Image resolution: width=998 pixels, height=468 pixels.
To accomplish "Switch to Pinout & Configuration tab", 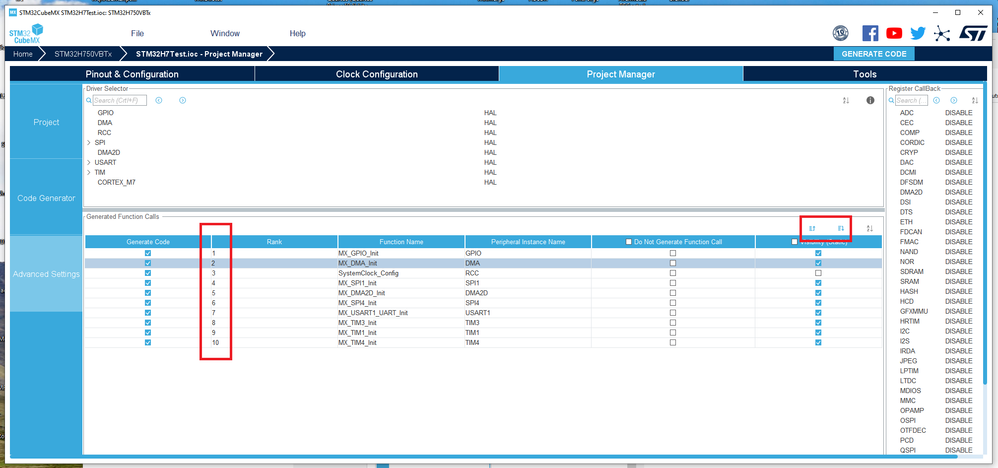I will pos(132,74).
